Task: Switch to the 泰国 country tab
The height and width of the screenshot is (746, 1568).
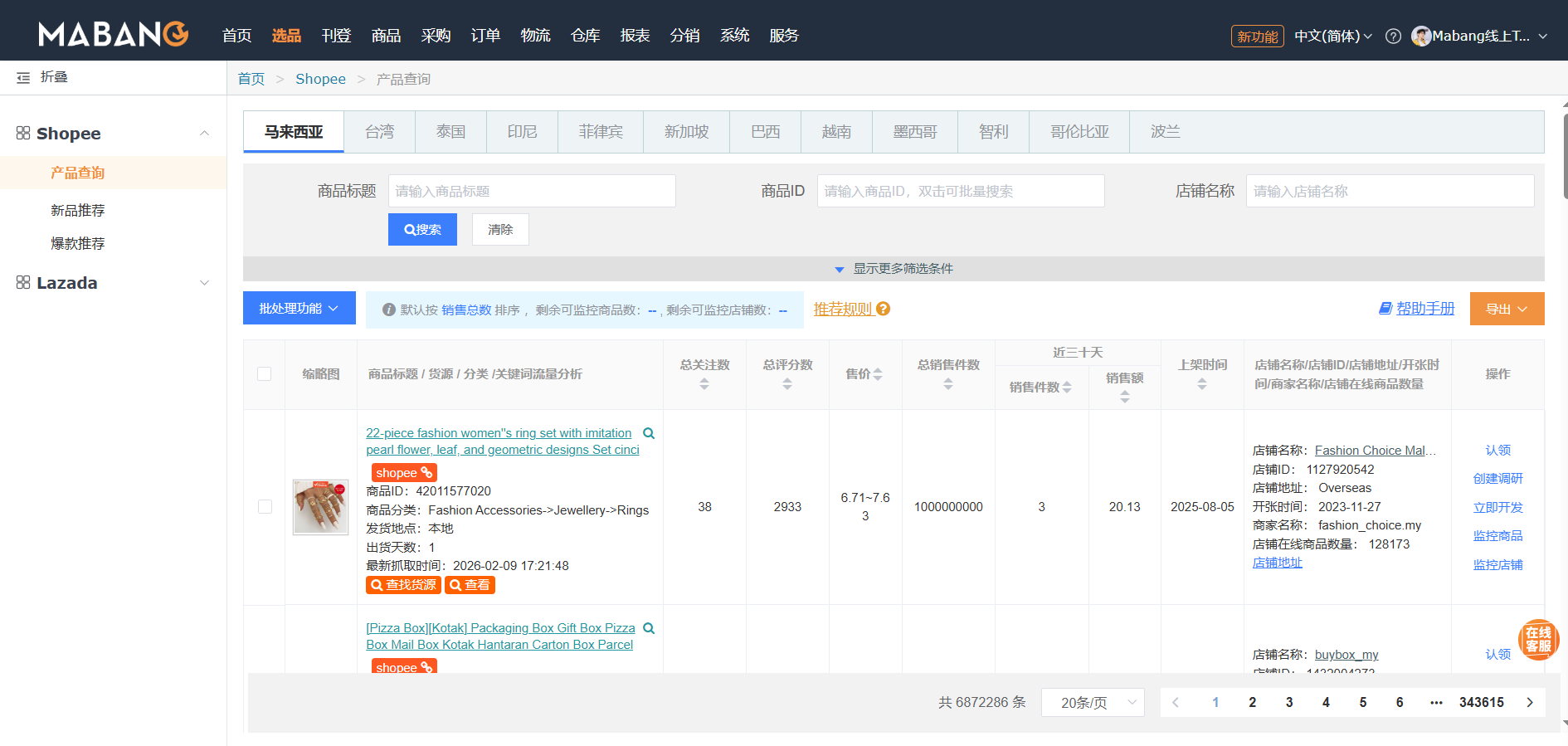Action: tap(450, 132)
